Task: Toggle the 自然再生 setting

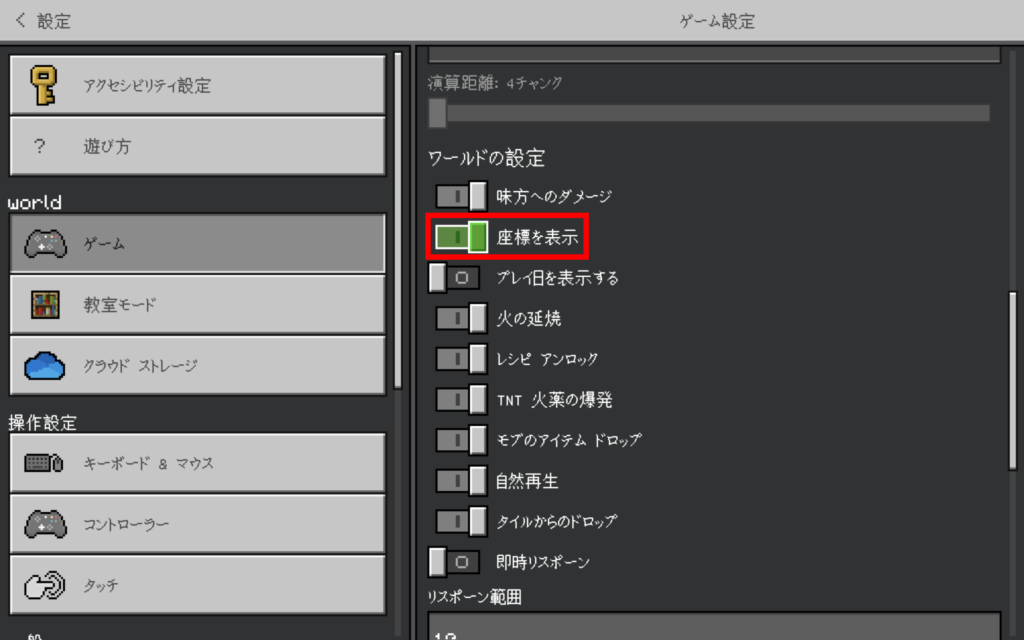Action: (x=462, y=481)
